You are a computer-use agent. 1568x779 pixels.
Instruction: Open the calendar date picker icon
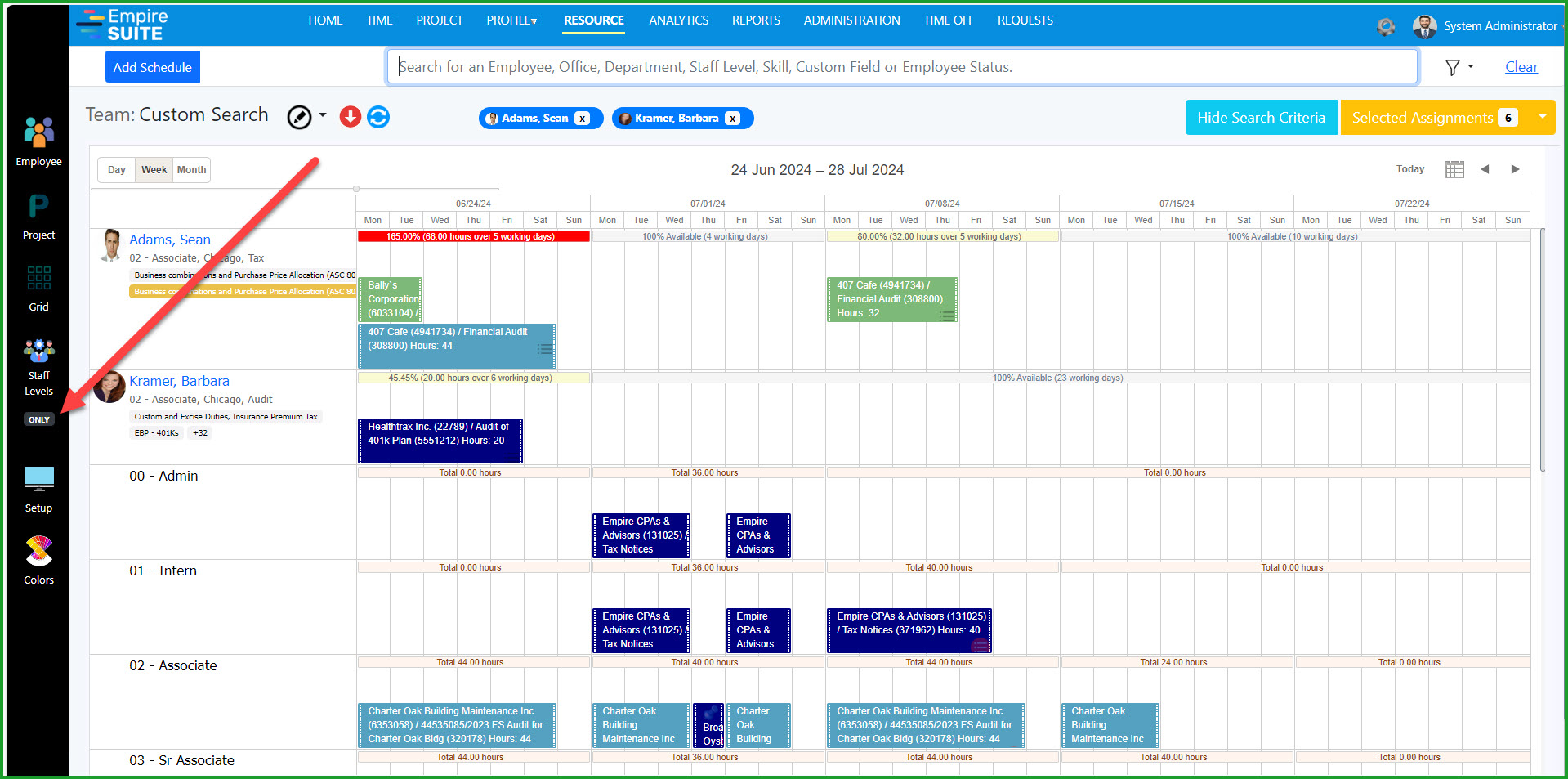[1454, 169]
